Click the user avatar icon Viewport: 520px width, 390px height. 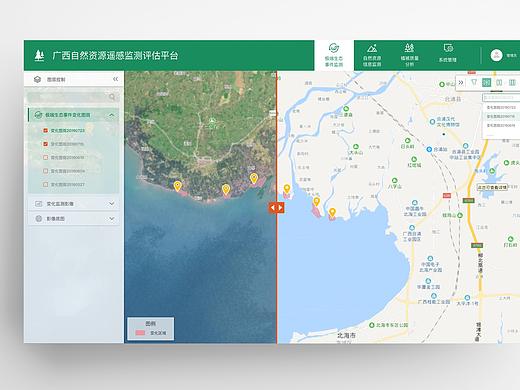coord(496,55)
